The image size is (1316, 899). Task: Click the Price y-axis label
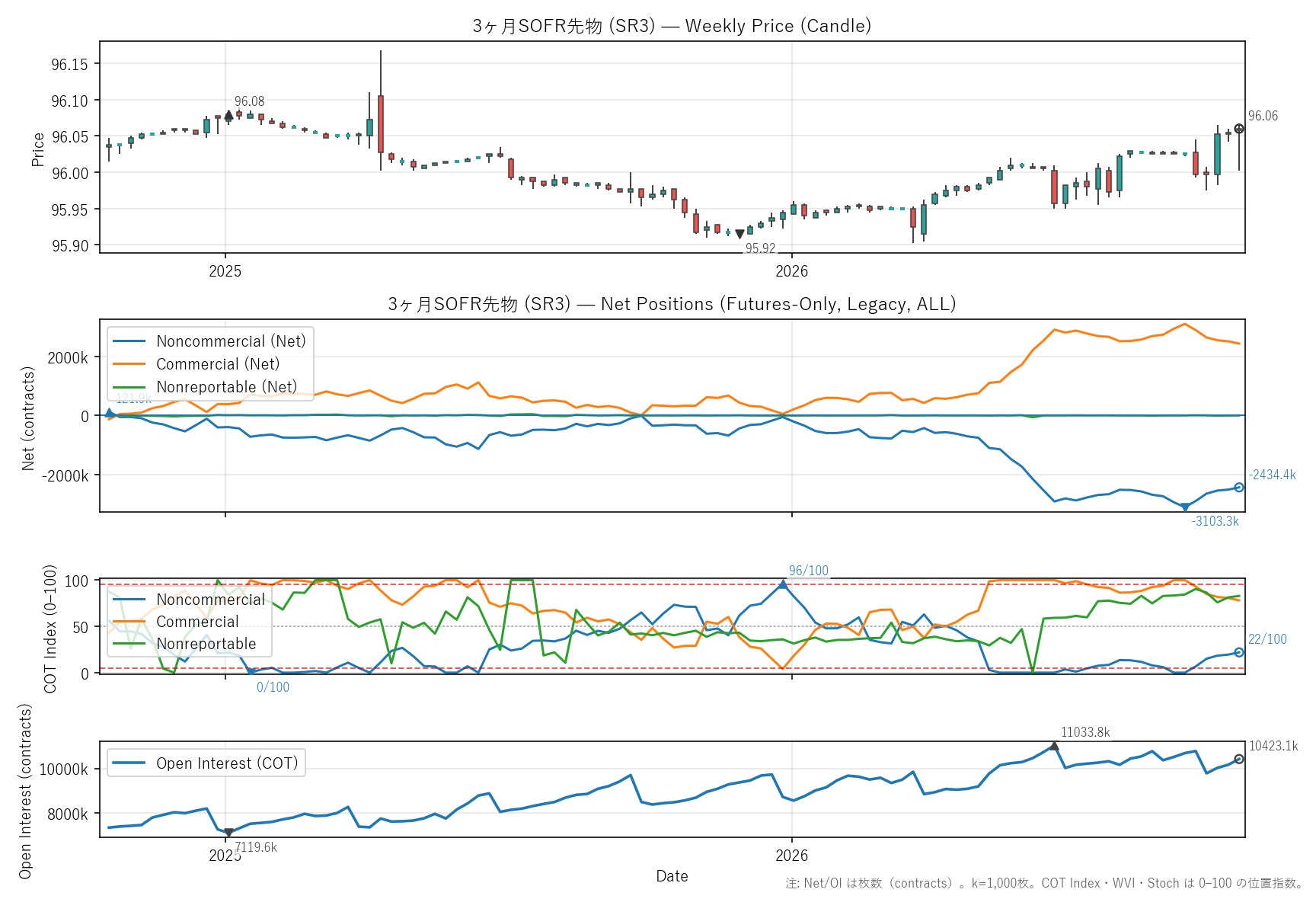tap(37, 149)
